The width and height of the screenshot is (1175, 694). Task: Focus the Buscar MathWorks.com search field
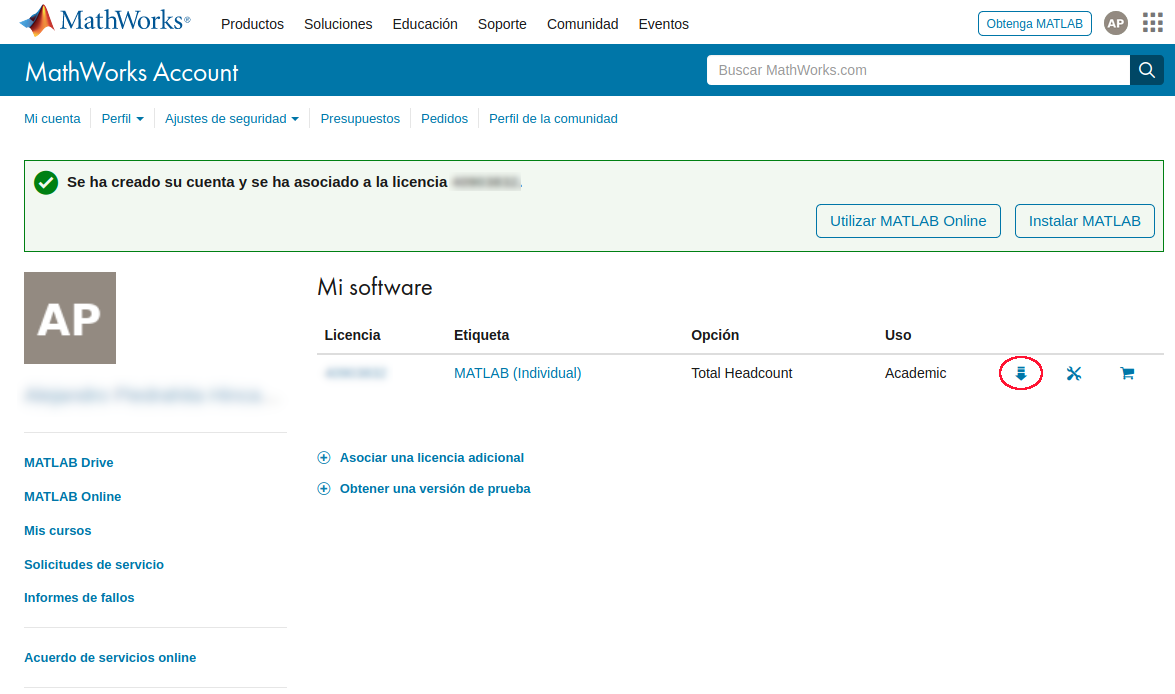click(x=918, y=70)
